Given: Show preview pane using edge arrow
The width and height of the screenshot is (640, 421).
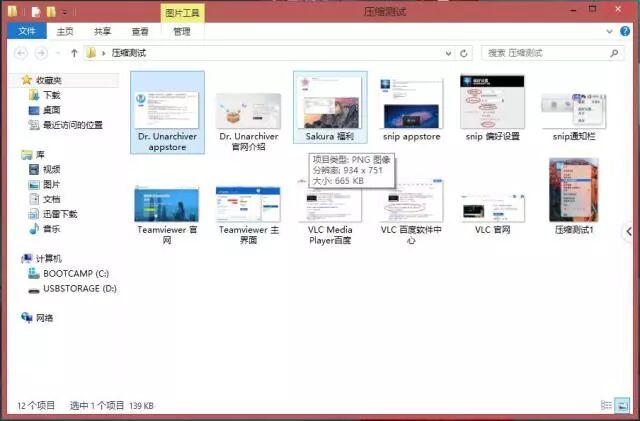Looking at the screenshot, I should coord(629,232).
